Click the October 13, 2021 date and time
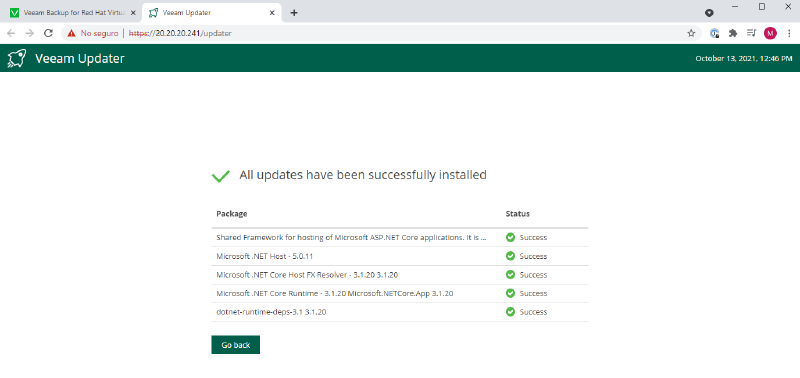Image resolution: width=800 pixels, height=378 pixels. pyautogui.click(x=744, y=59)
